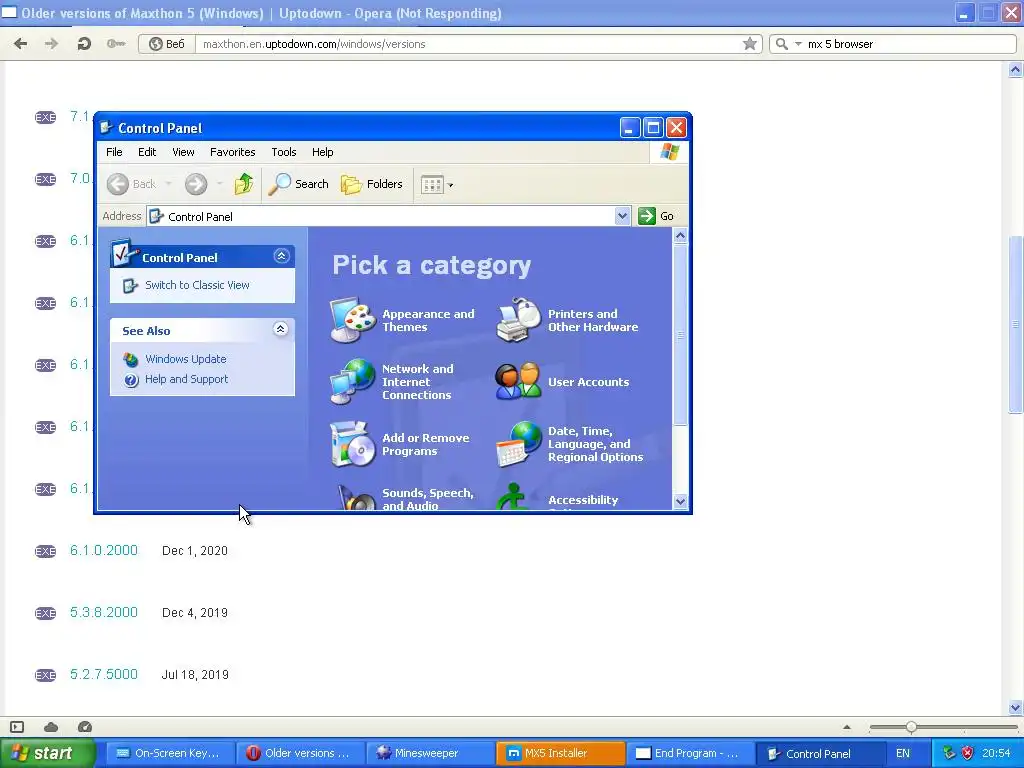The width and height of the screenshot is (1024, 768).
Task: Open the Edit menu
Action: [x=147, y=152]
